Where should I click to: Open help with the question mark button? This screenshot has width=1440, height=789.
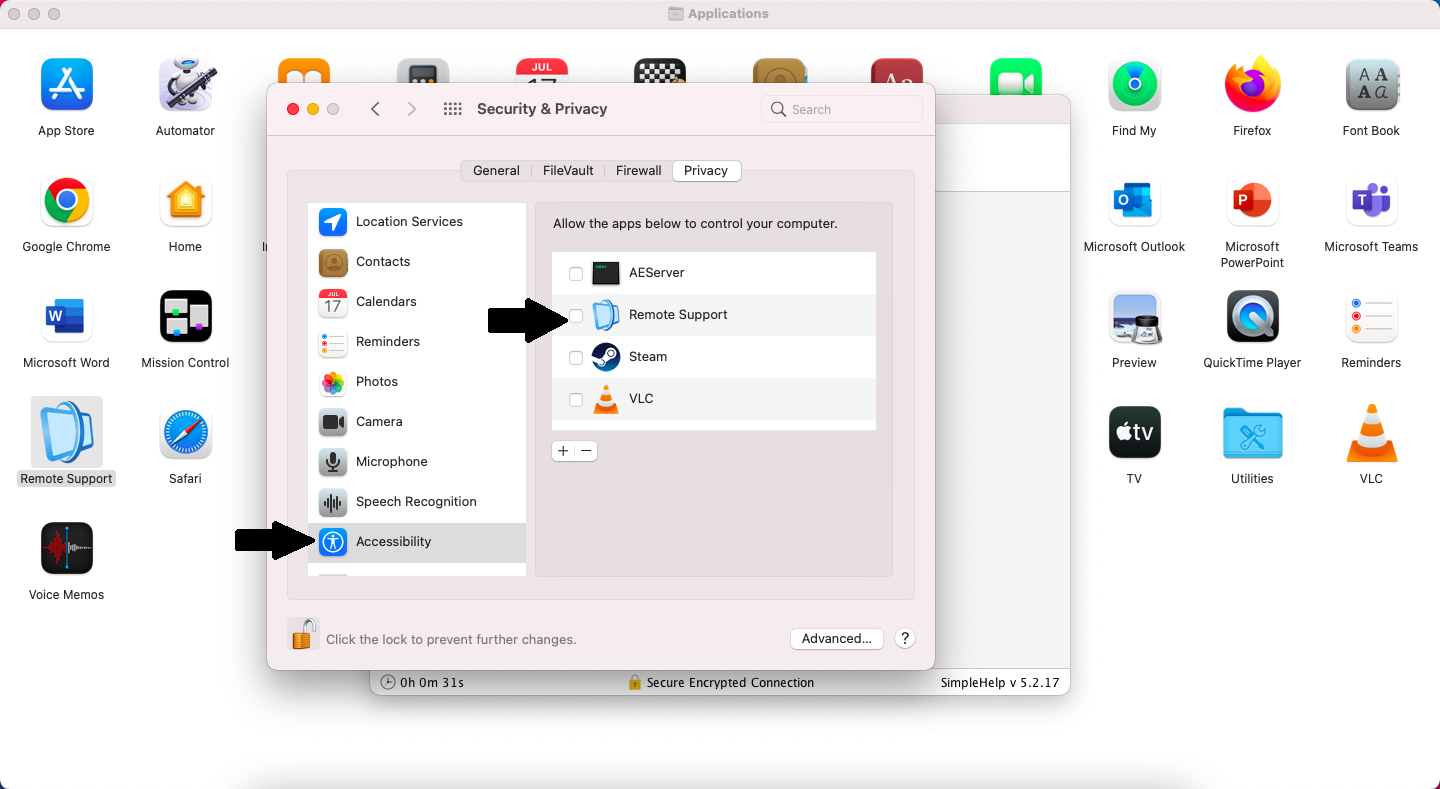pos(905,639)
